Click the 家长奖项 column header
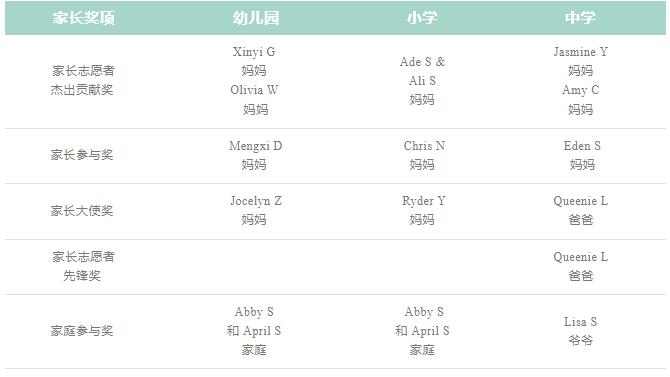This screenshot has width=670, height=377. tap(84, 18)
